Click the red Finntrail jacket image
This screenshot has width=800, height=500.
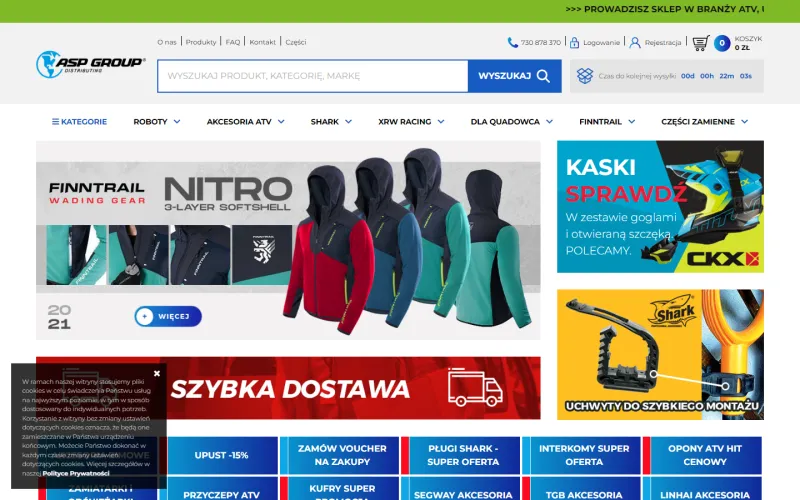329,250
